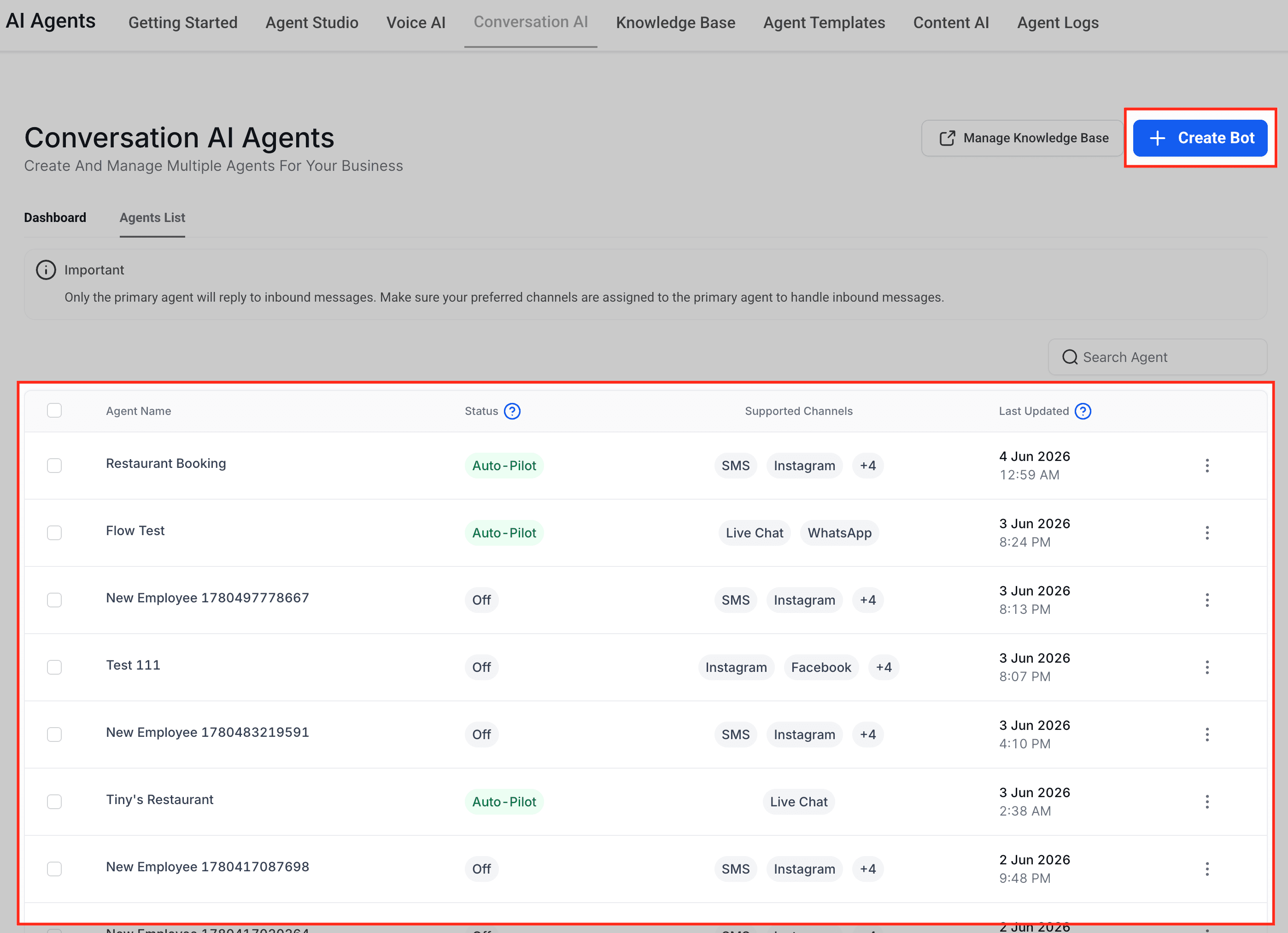This screenshot has height=933, width=1288.
Task: Click Live Chat tag on Tiny's Restaurant
Action: coord(798,802)
